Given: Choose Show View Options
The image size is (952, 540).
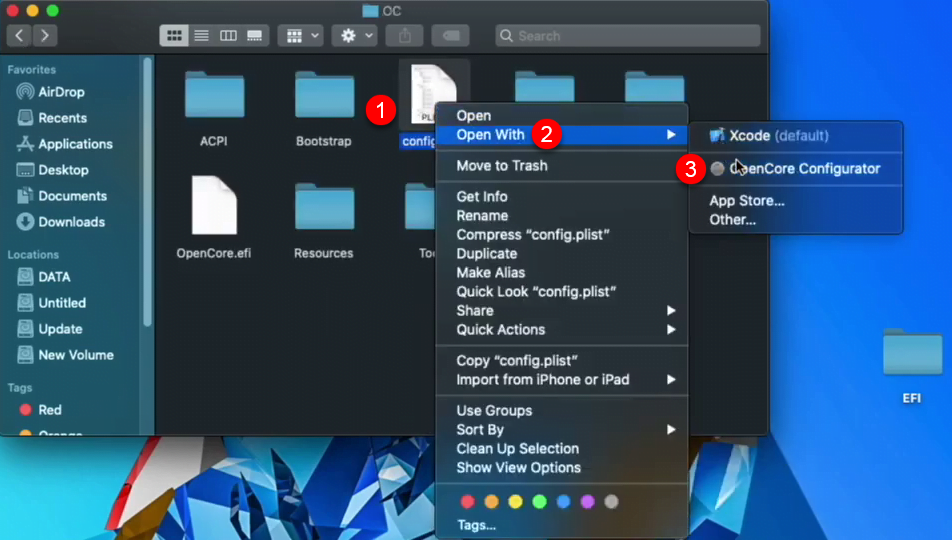Looking at the screenshot, I should coord(562,468).
